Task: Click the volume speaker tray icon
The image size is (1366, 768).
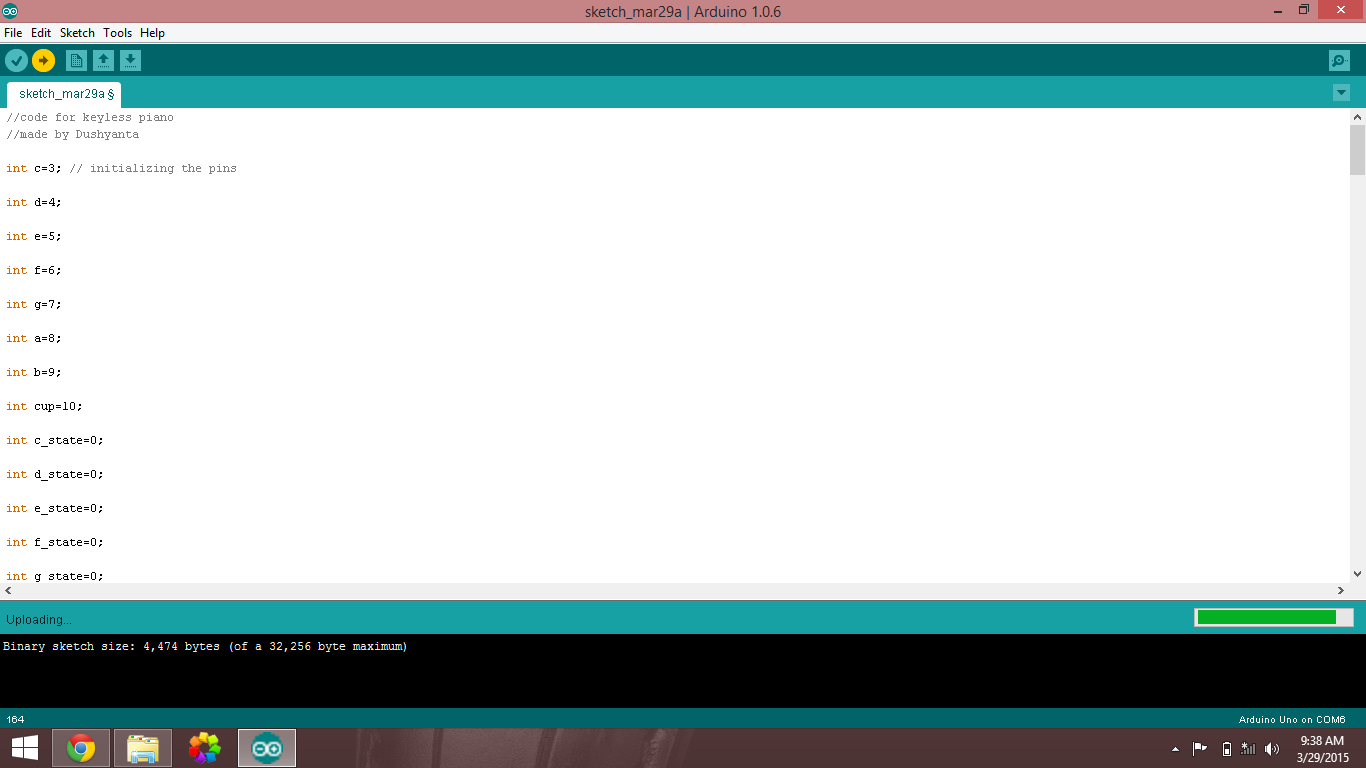Action: (1272, 748)
